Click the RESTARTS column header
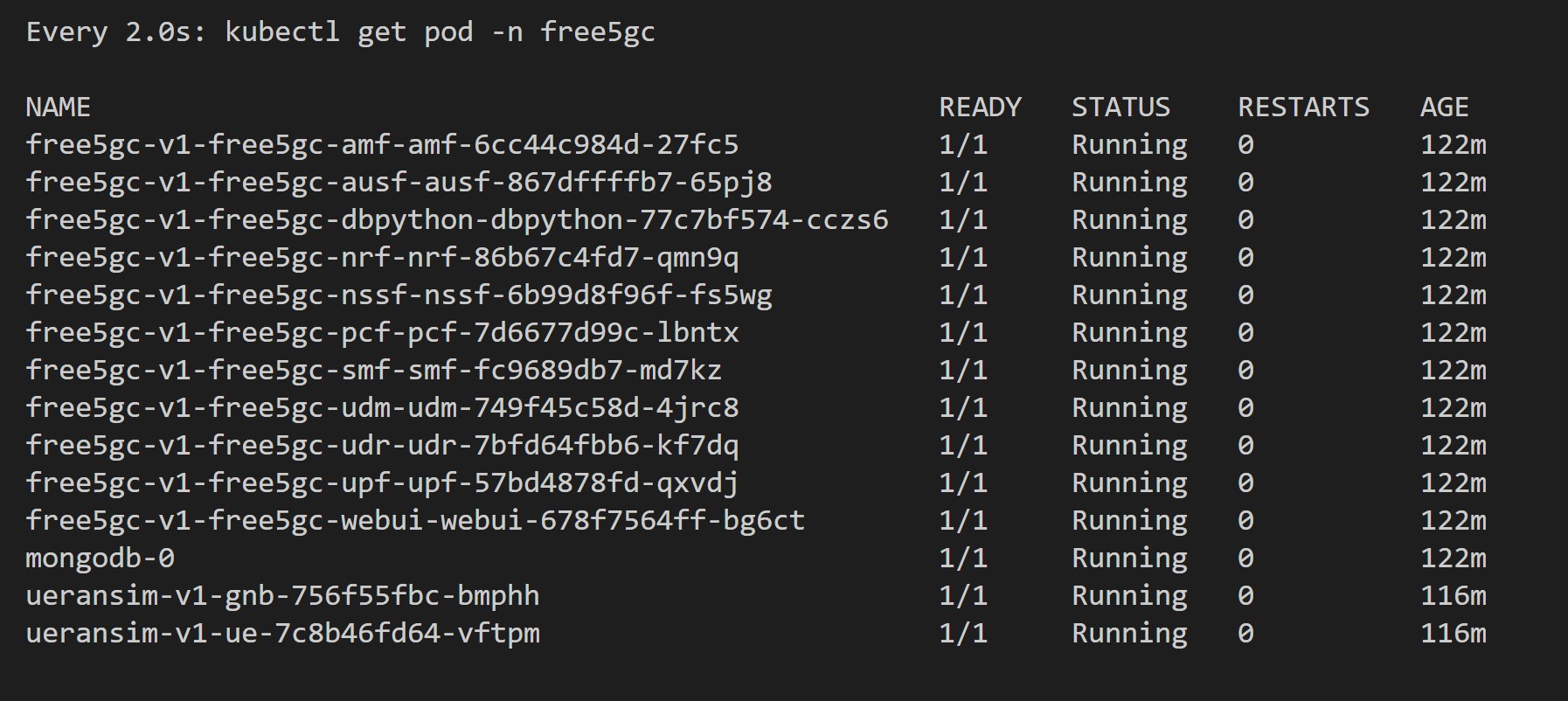Screen dimensions: 1568x701 click(1303, 108)
